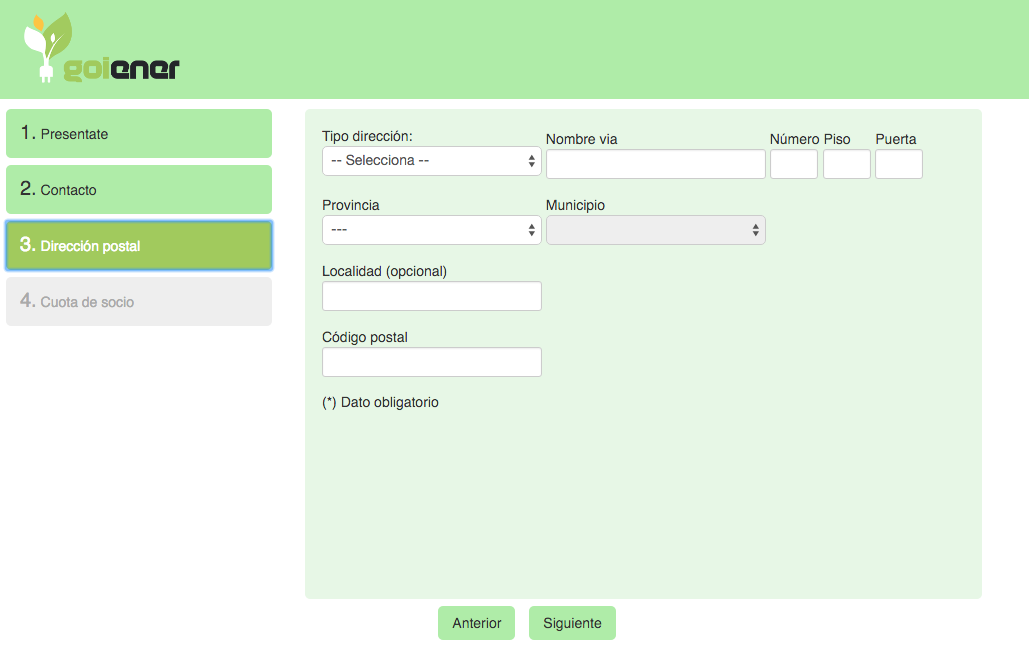This screenshot has width=1029, height=664.
Task: Click the Piso input box
Action: click(x=846, y=164)
